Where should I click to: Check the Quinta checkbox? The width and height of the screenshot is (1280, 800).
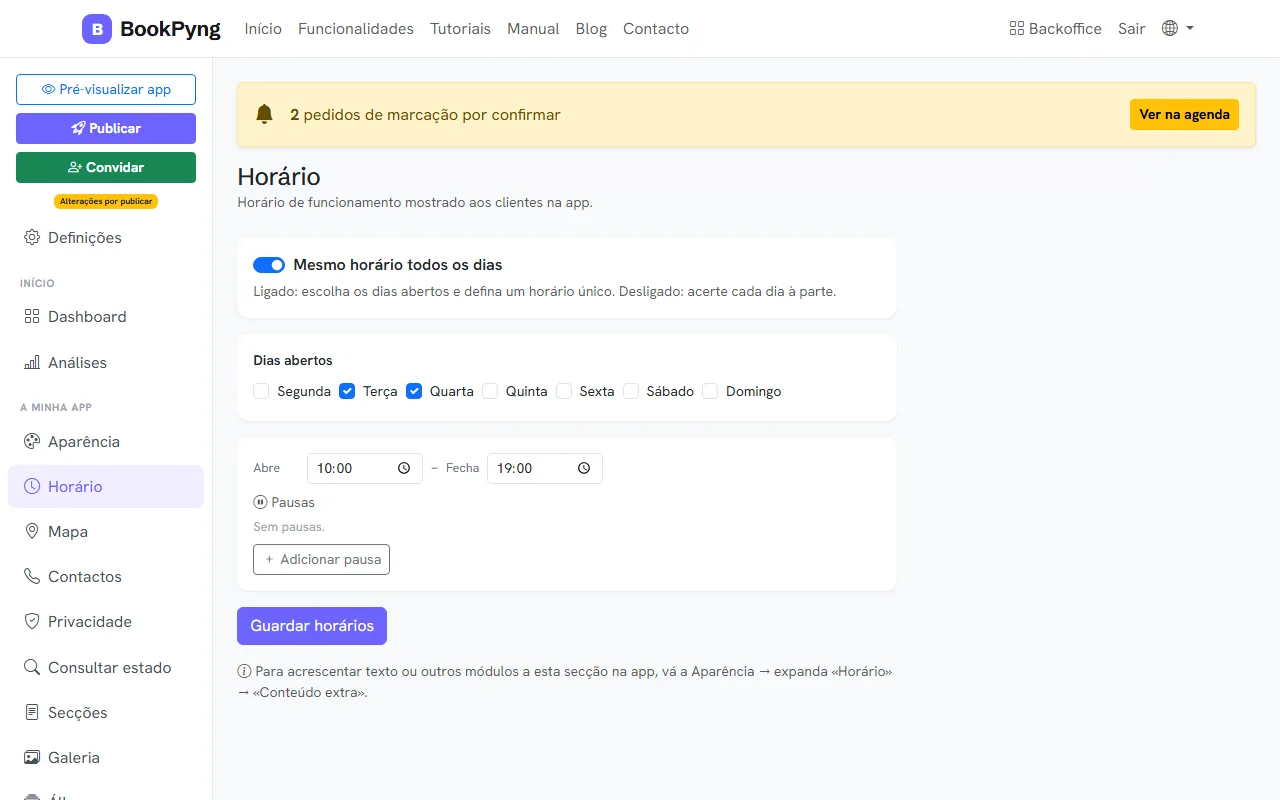click(x=490, y=391)
